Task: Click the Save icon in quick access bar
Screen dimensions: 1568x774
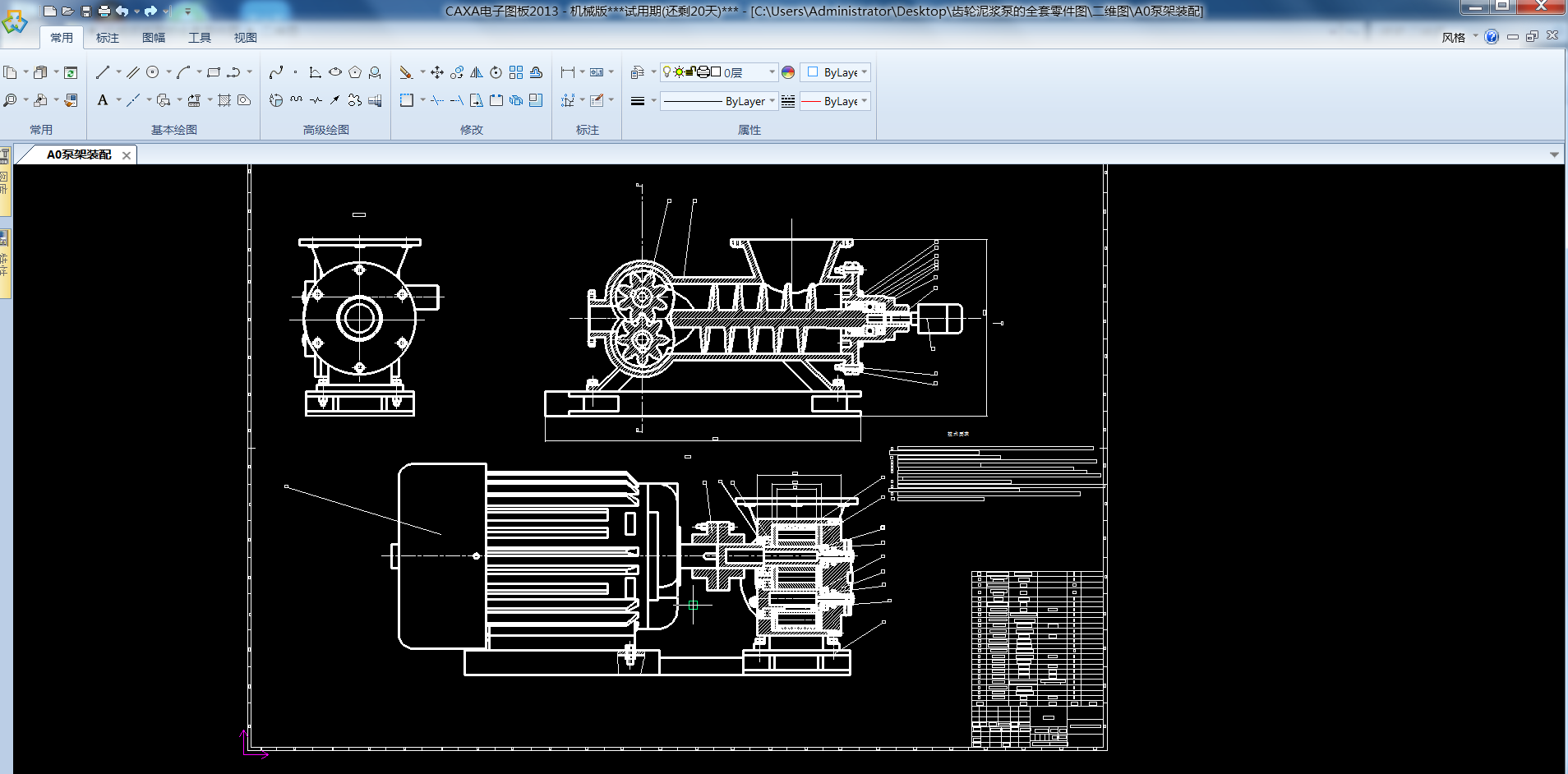Action: [x=86, y=12]
